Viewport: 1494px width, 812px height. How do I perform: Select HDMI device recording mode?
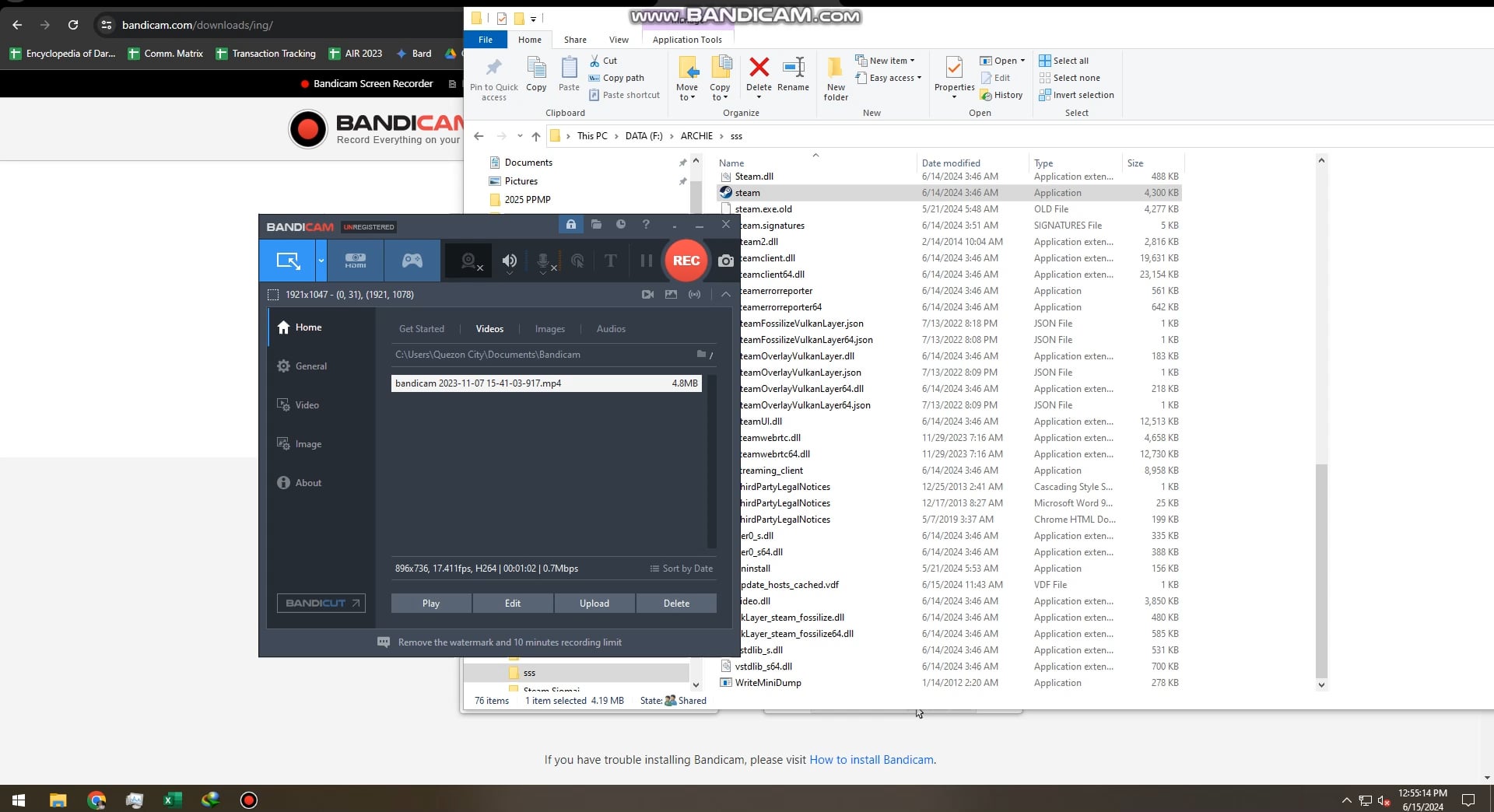[356, 261]
